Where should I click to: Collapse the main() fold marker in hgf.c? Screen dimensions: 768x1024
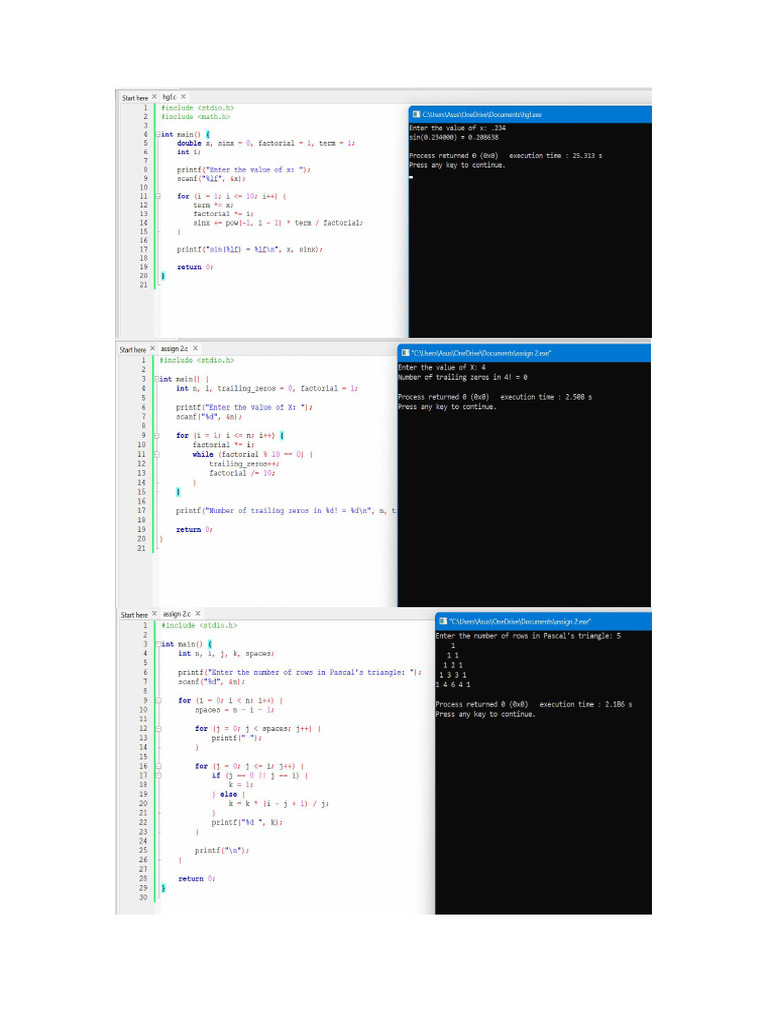pos(157,134)
